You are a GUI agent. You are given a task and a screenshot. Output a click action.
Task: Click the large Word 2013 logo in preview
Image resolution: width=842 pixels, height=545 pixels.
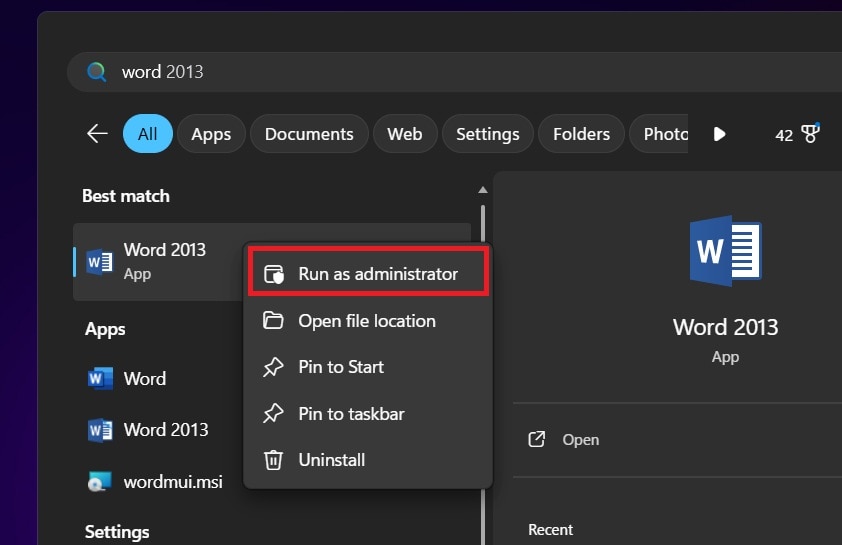pyautogui.click(x=725, y=251)
